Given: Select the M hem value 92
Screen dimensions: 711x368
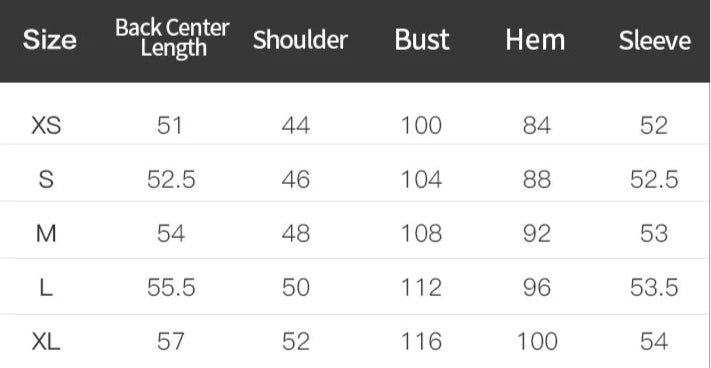Looking at the screenshot, I should [x=537, y=234].
